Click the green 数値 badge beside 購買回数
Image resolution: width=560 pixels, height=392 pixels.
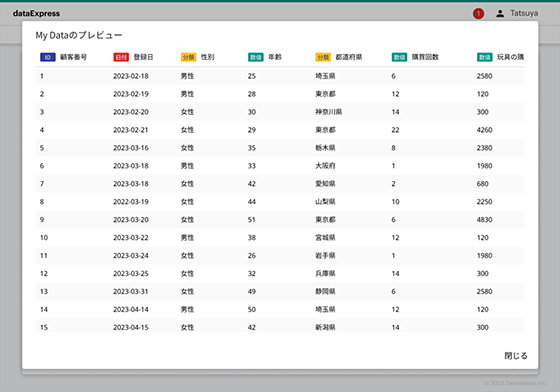[399, 57]
